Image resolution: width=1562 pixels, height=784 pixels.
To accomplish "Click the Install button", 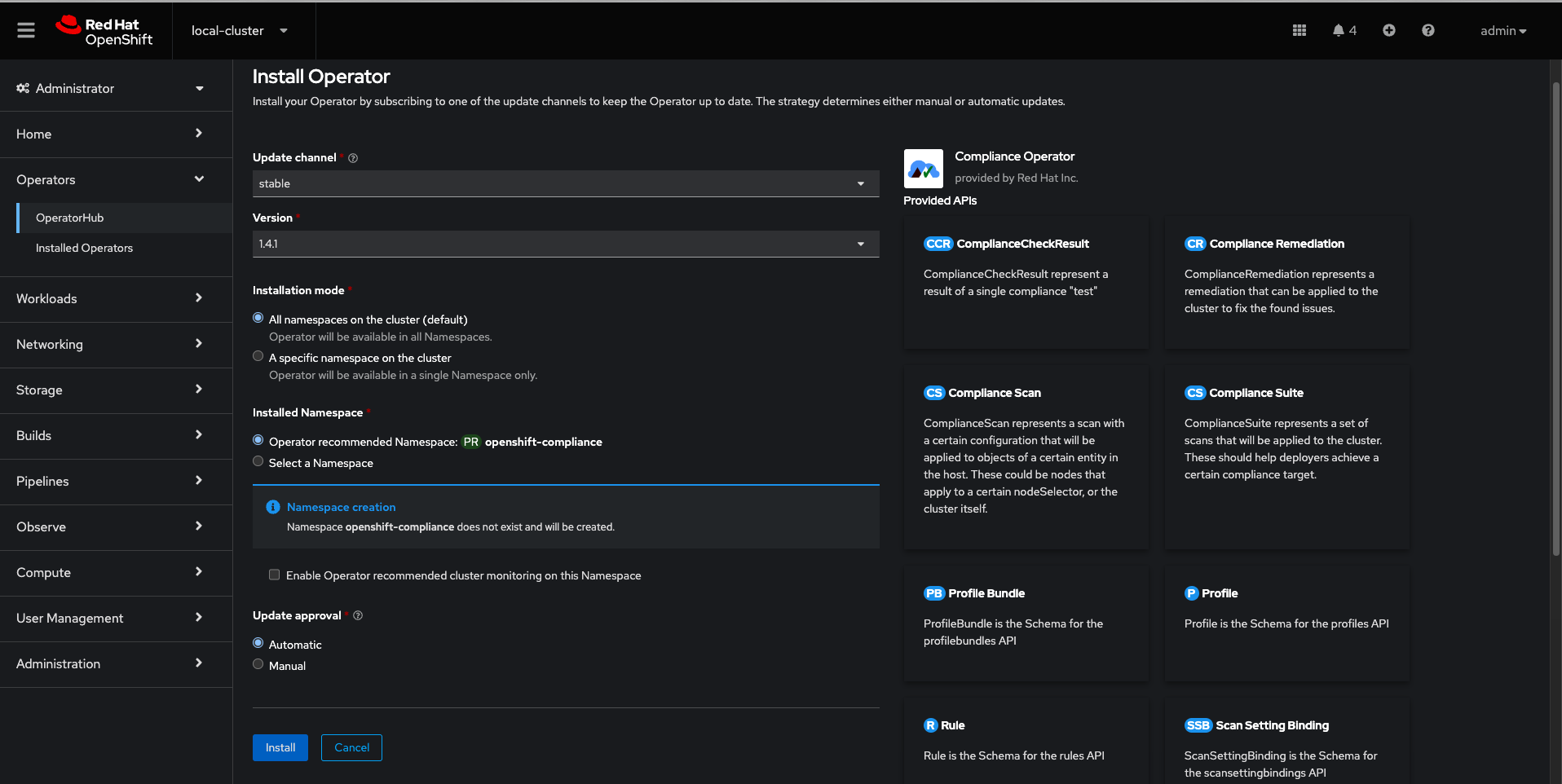I will click(x=280, y=747).
